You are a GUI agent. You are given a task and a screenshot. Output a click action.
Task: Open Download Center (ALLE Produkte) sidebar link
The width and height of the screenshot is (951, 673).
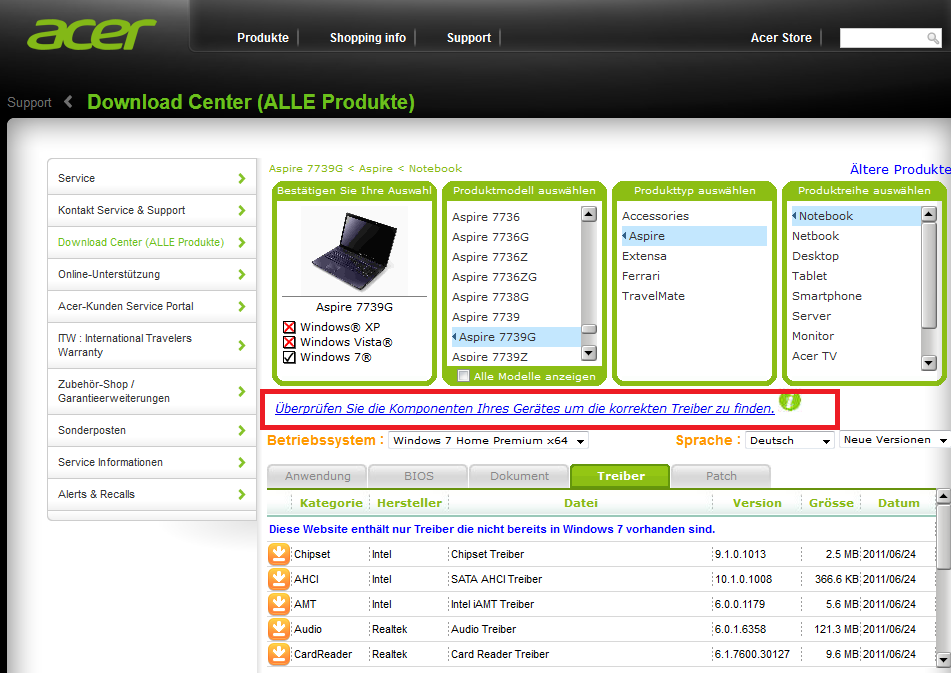[x=152, y=243]
